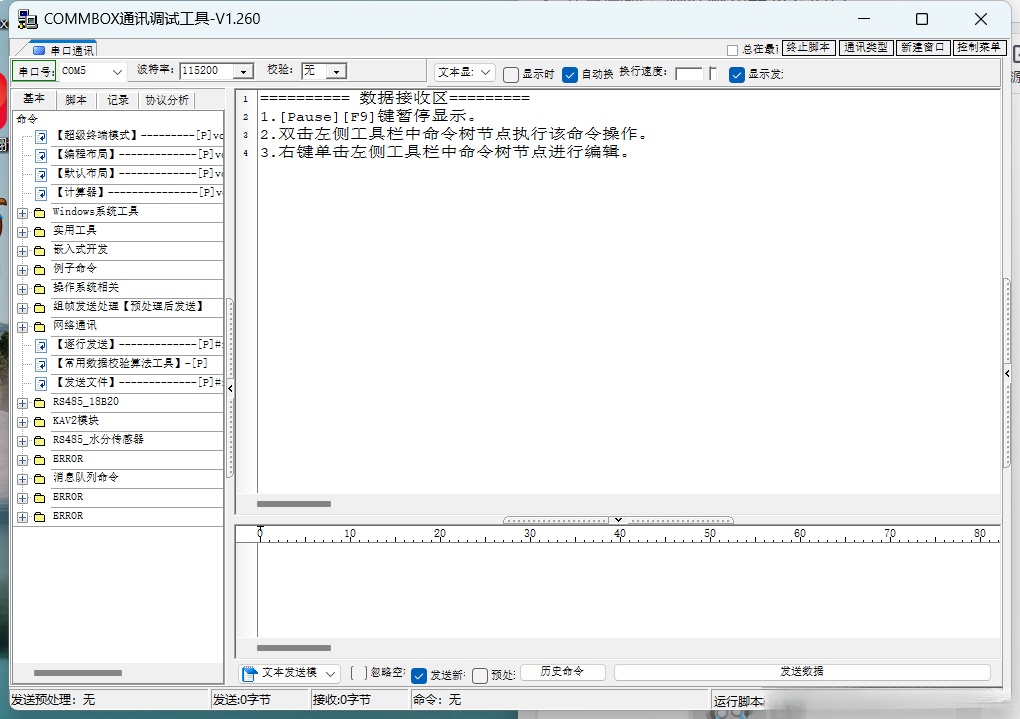
Task: Uncheck the 发送新 checkbox
Action: pyautogui.click(x=419, y=675)
